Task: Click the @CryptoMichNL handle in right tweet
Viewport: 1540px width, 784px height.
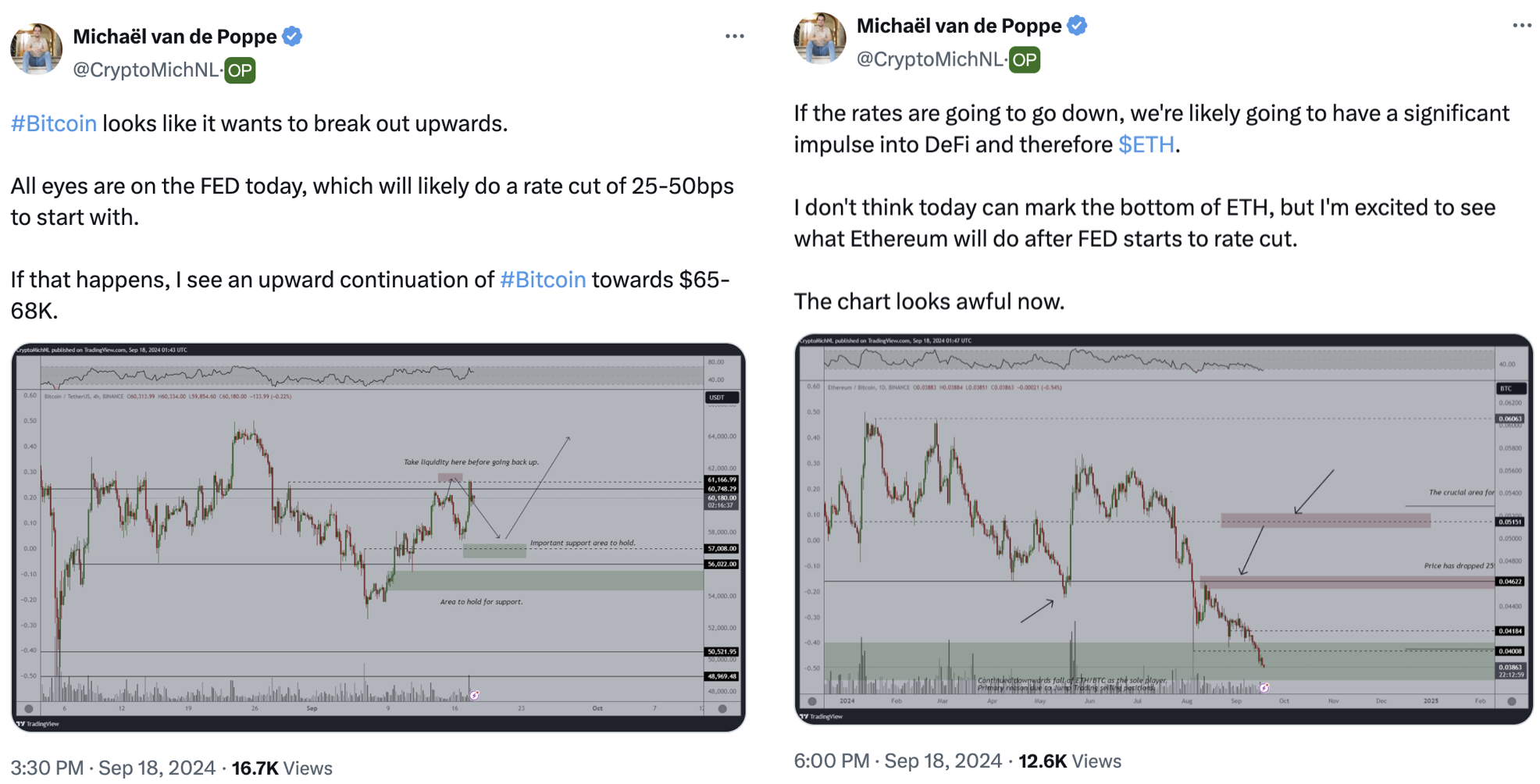Action: click(929, 59)
